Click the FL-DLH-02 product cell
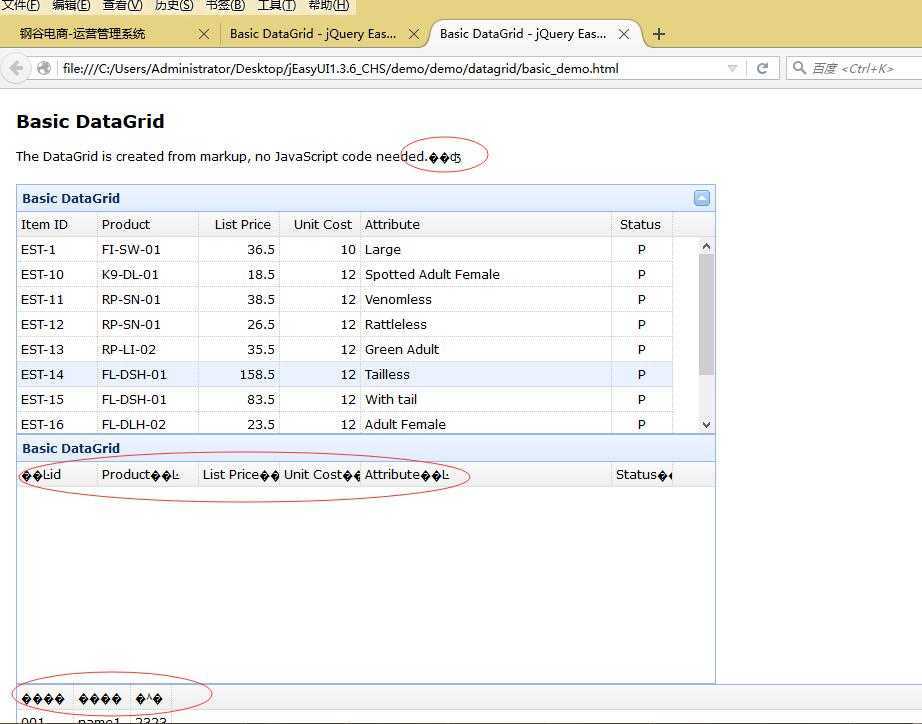This screenshot has width=922, height=724. click(148, 423)
